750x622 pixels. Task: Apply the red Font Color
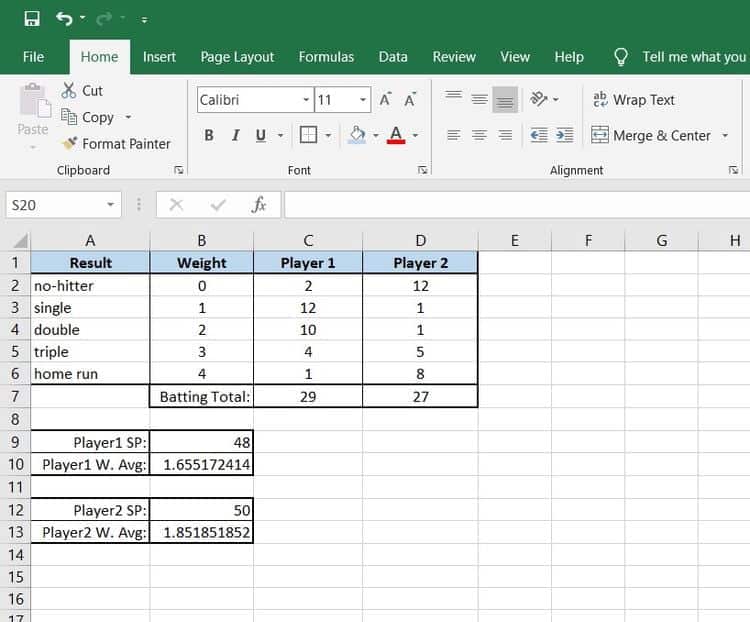pyautogui.click(x=396, y=135)
